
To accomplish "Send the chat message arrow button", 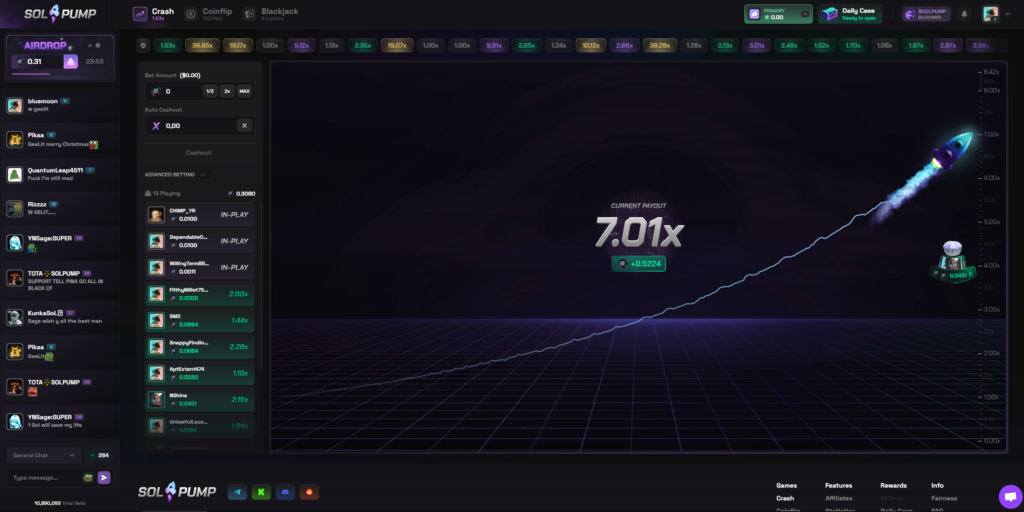I will (x=104, y=477).
